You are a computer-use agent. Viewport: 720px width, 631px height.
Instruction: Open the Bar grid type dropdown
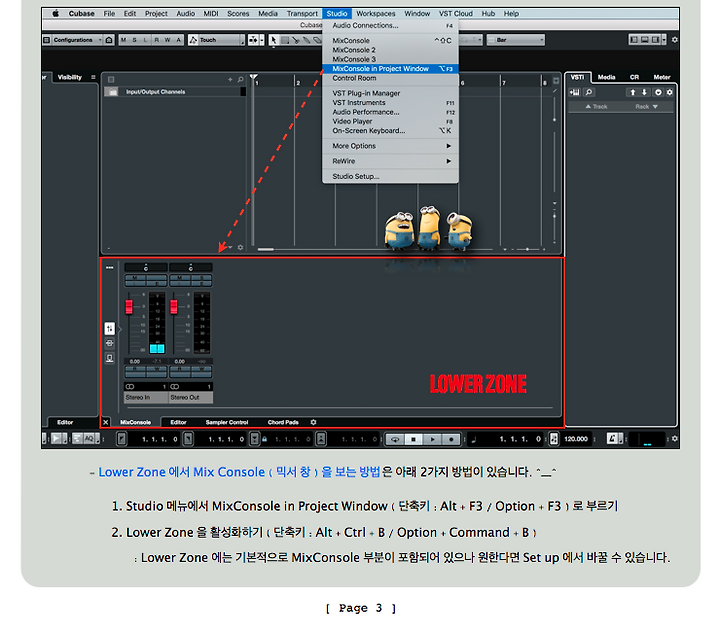tap(516, 40)
